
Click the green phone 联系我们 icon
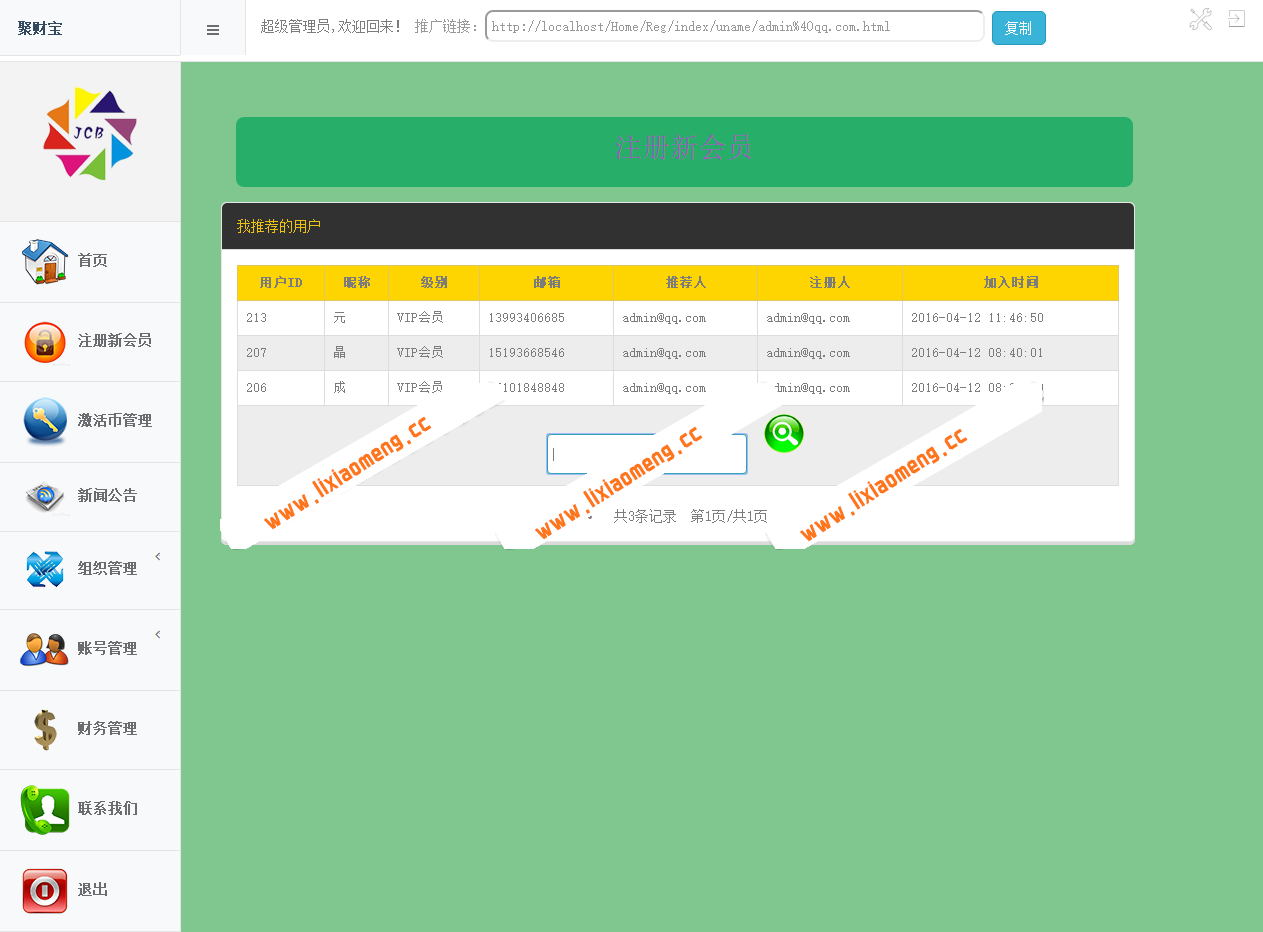(x=45, y=809)
